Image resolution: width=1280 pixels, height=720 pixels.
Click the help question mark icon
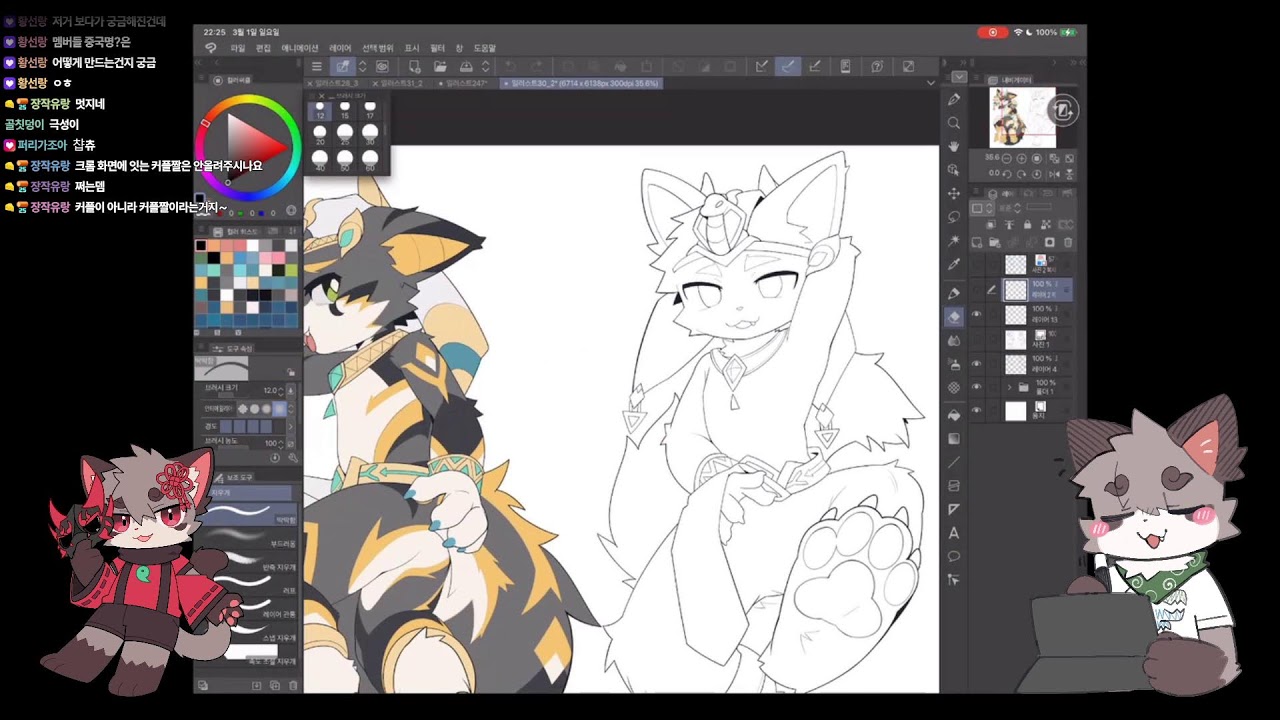tap(877, 67)
